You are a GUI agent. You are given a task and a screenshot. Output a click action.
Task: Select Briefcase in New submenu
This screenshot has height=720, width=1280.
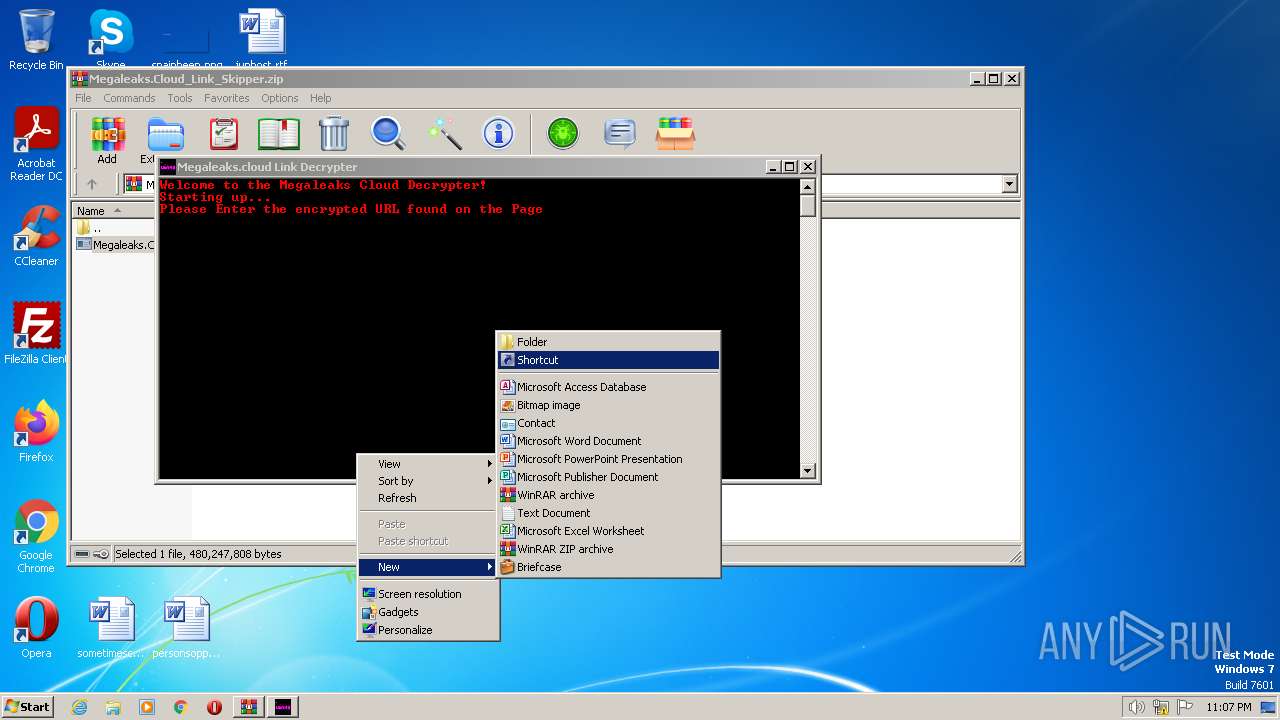coord(608,567)
